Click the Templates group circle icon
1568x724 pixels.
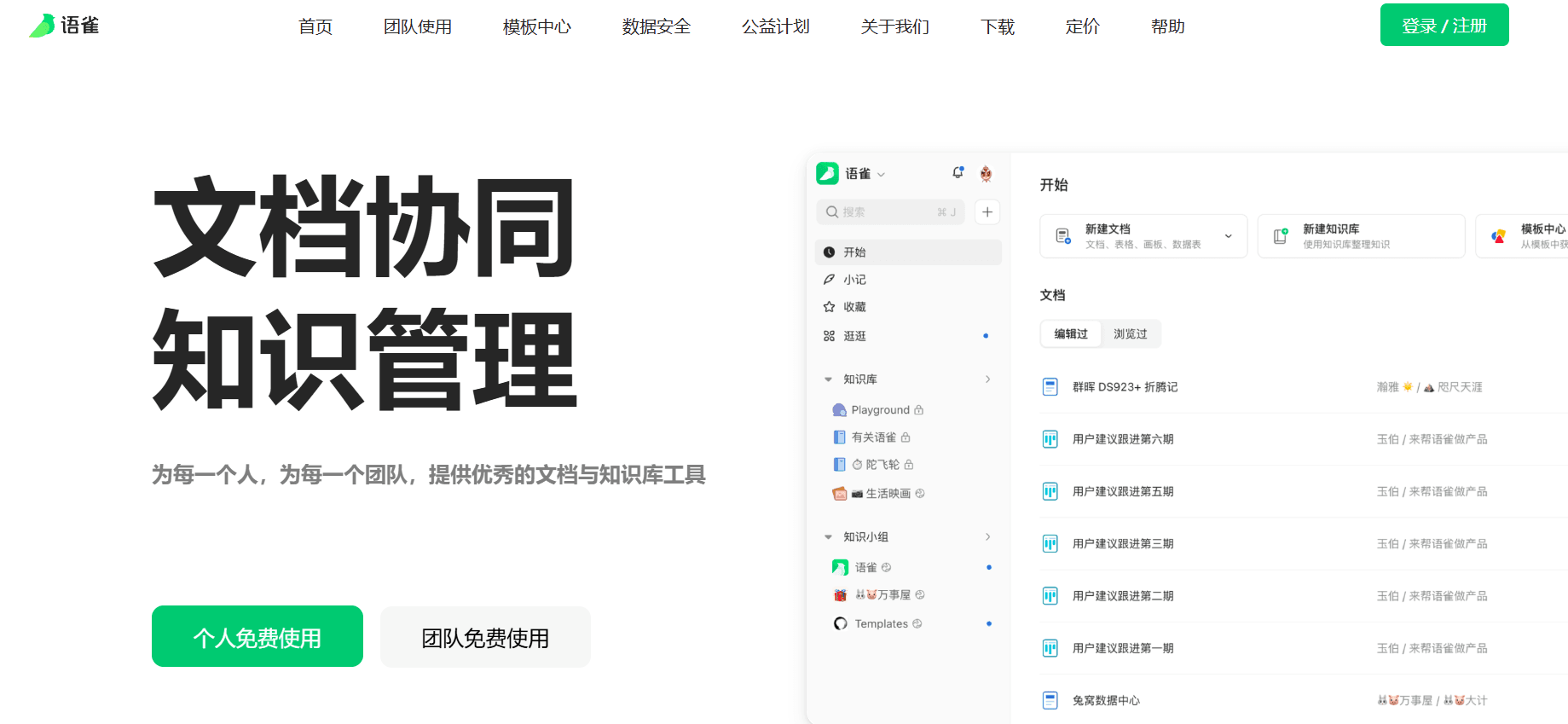pos(840,624)
